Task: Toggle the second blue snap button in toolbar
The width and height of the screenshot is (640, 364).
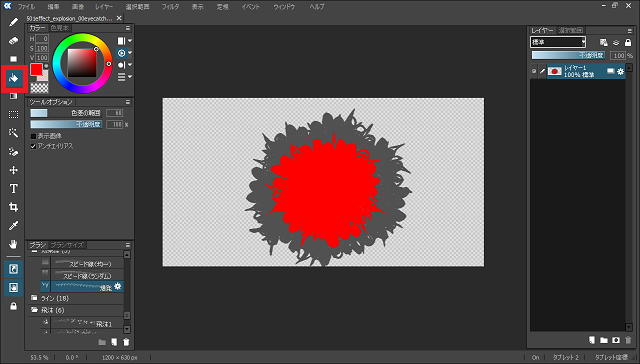Action: coord(13,287)
